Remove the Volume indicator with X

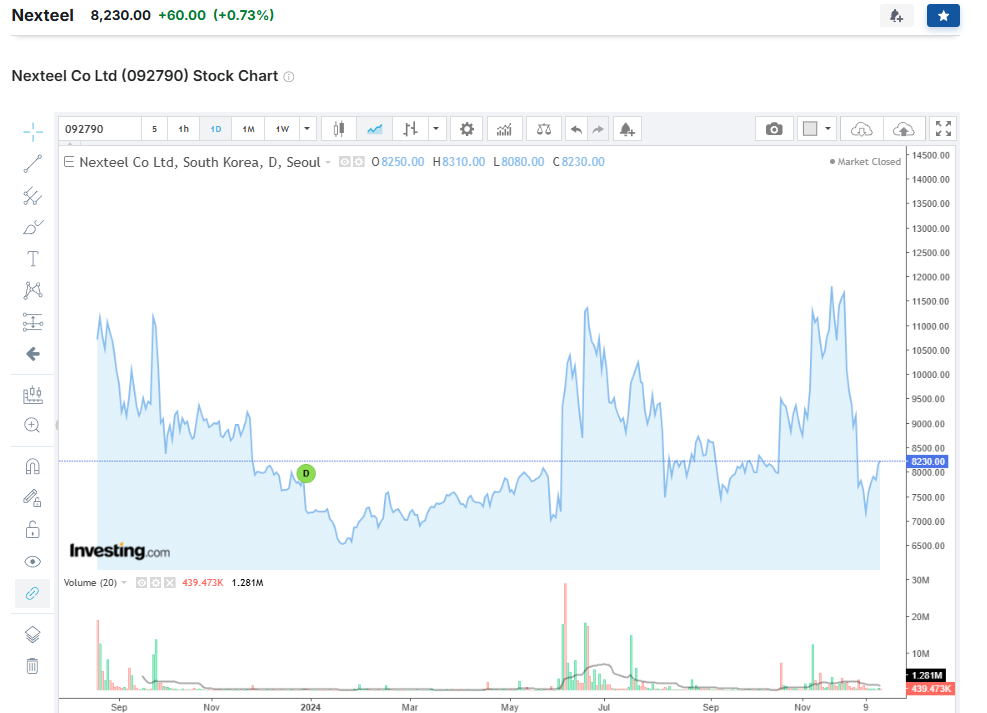(x=169, y=583)
